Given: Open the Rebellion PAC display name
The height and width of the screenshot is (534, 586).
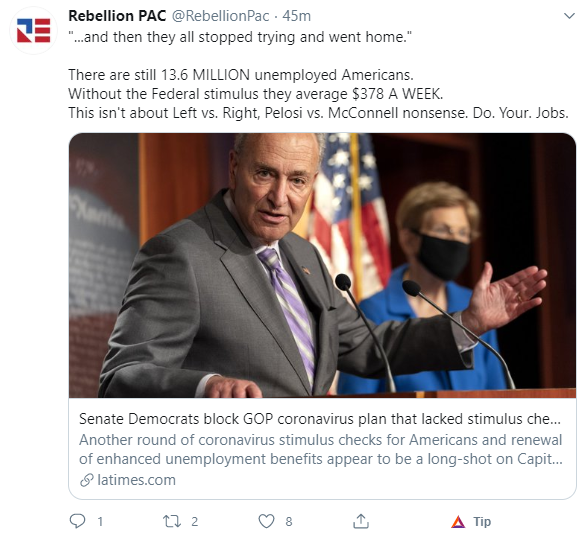Looking at the screenshot, I should (x=117, y=16).
